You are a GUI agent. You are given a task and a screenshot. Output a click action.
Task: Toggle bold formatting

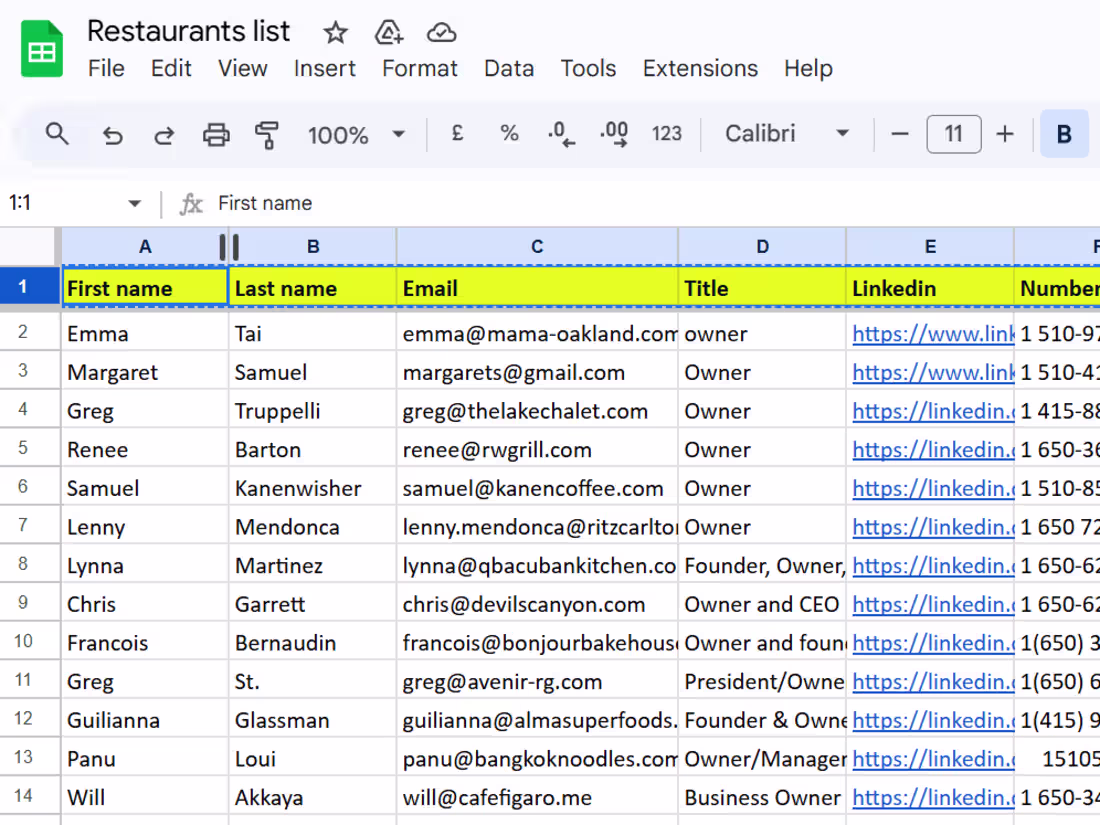point(1064,133)
